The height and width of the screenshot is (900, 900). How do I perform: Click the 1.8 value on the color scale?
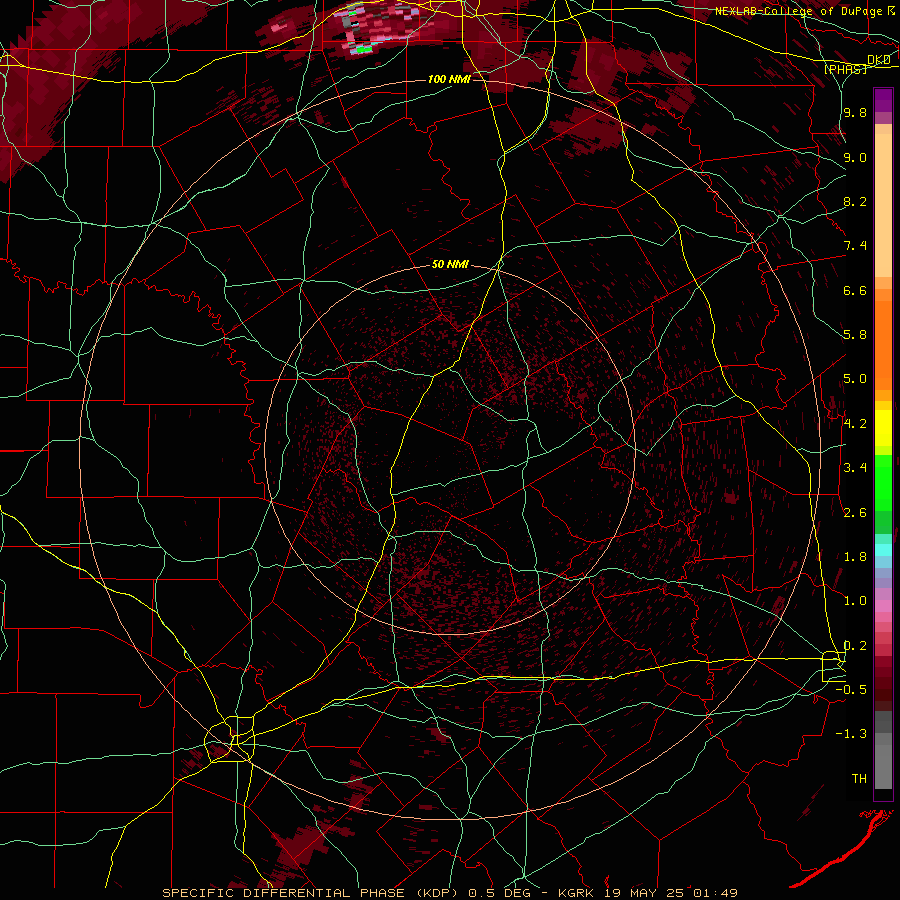[855, 557]
